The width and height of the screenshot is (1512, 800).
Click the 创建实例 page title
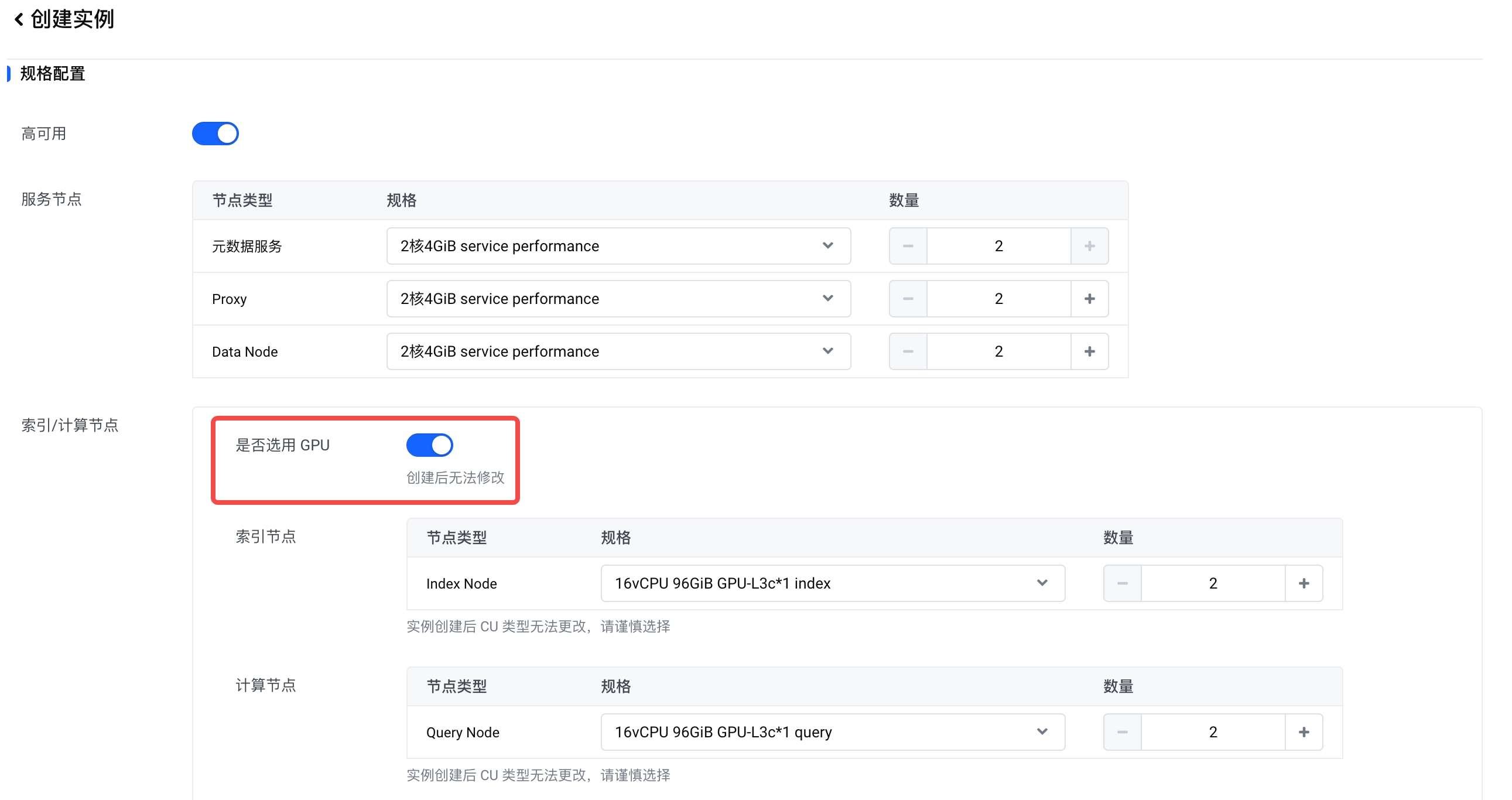point(72,20)
